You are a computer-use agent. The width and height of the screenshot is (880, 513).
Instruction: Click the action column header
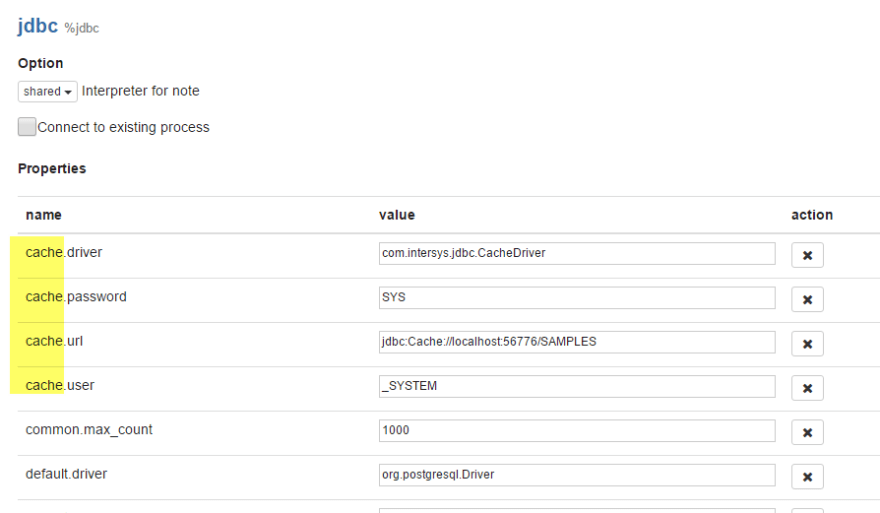pyautogui.click(x=812, y=215)
